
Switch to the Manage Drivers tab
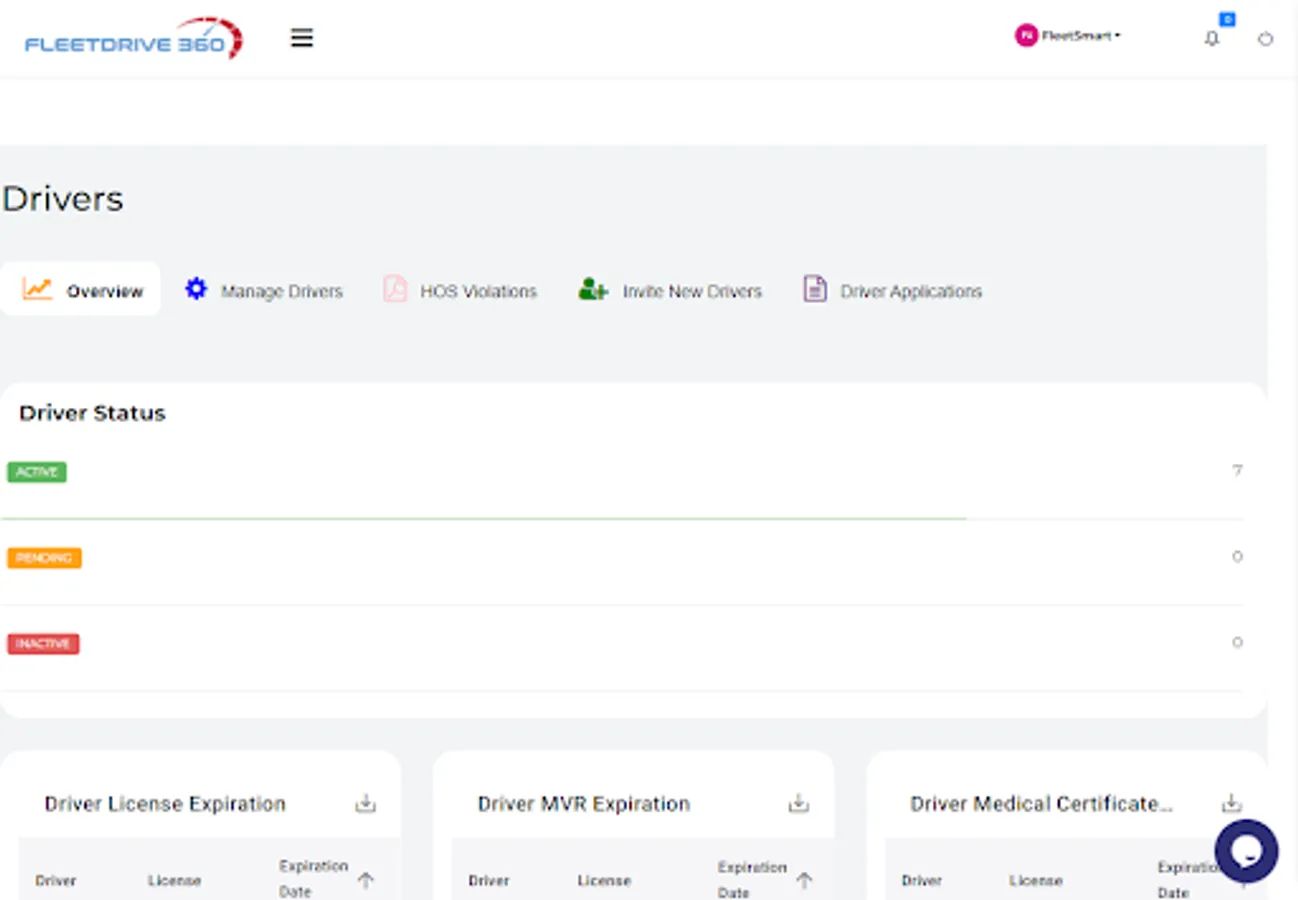pos(283,290)
